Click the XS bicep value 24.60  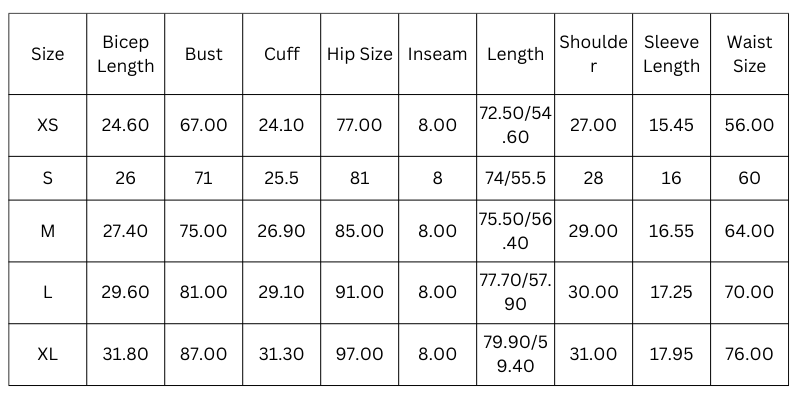tap(126, 125)
